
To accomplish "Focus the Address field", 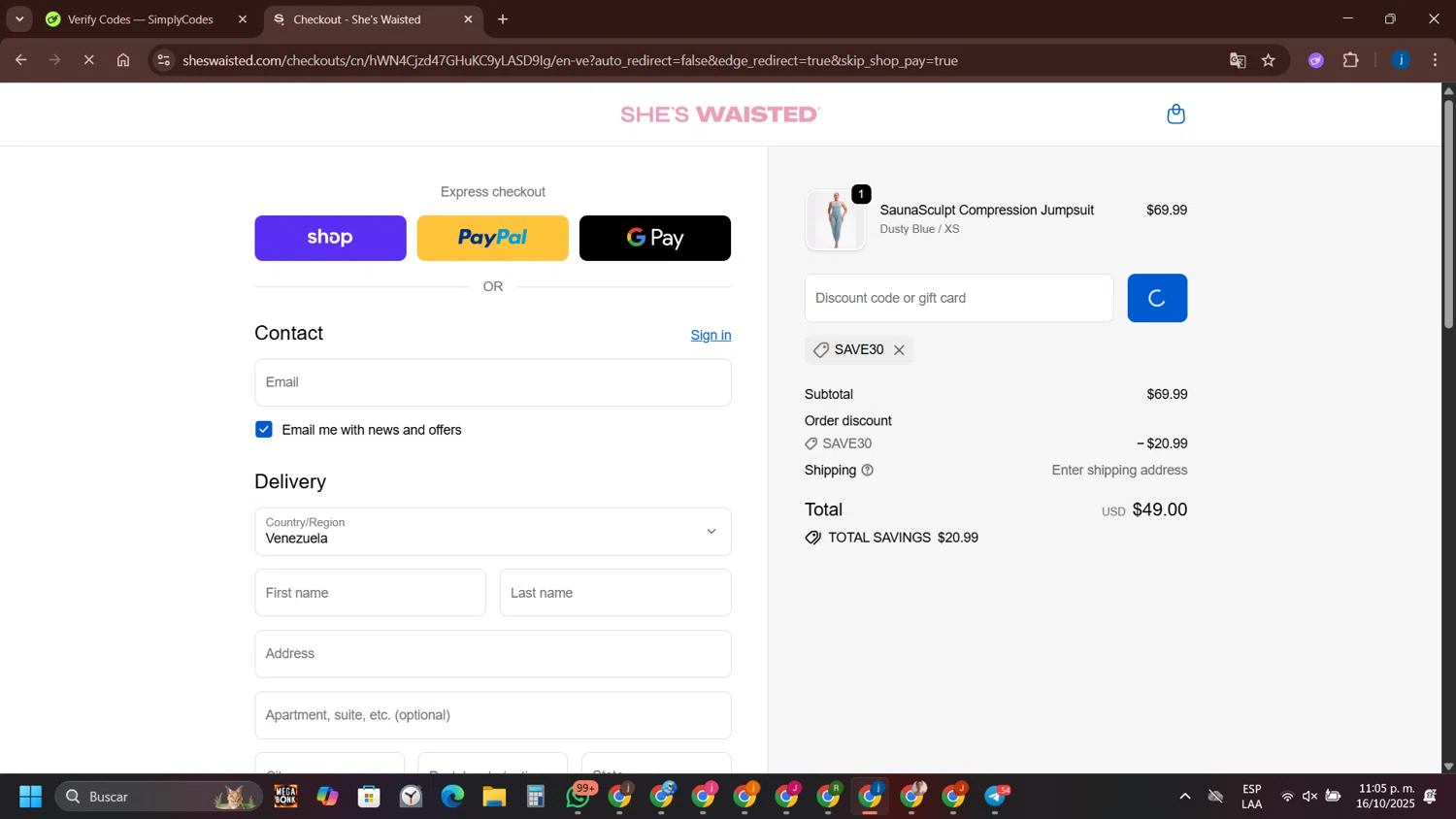I will point(492,654).
